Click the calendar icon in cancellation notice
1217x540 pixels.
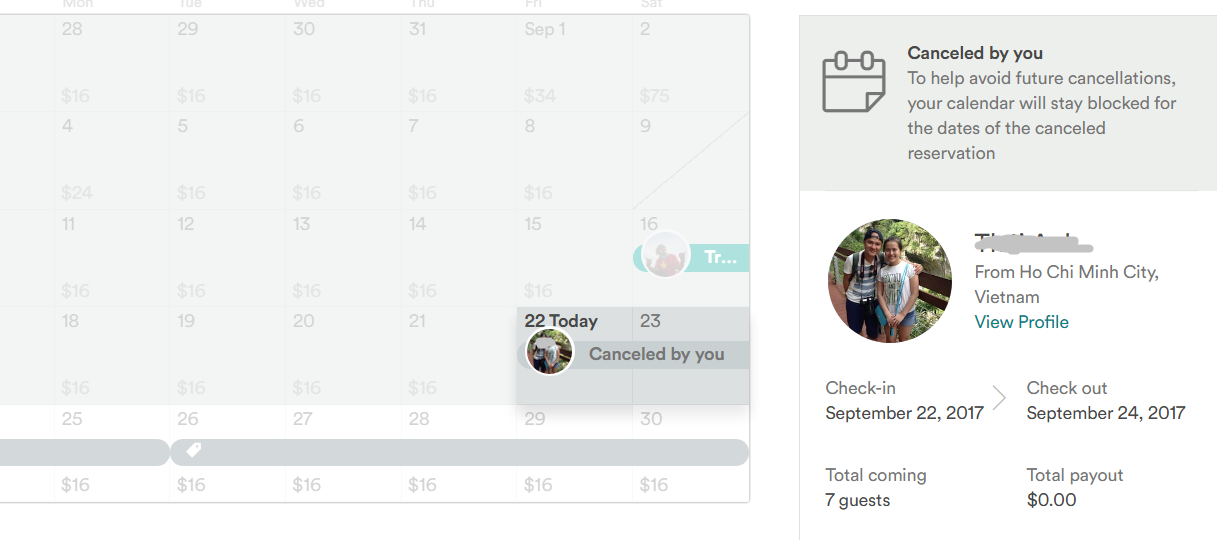(x=853, y=81)
